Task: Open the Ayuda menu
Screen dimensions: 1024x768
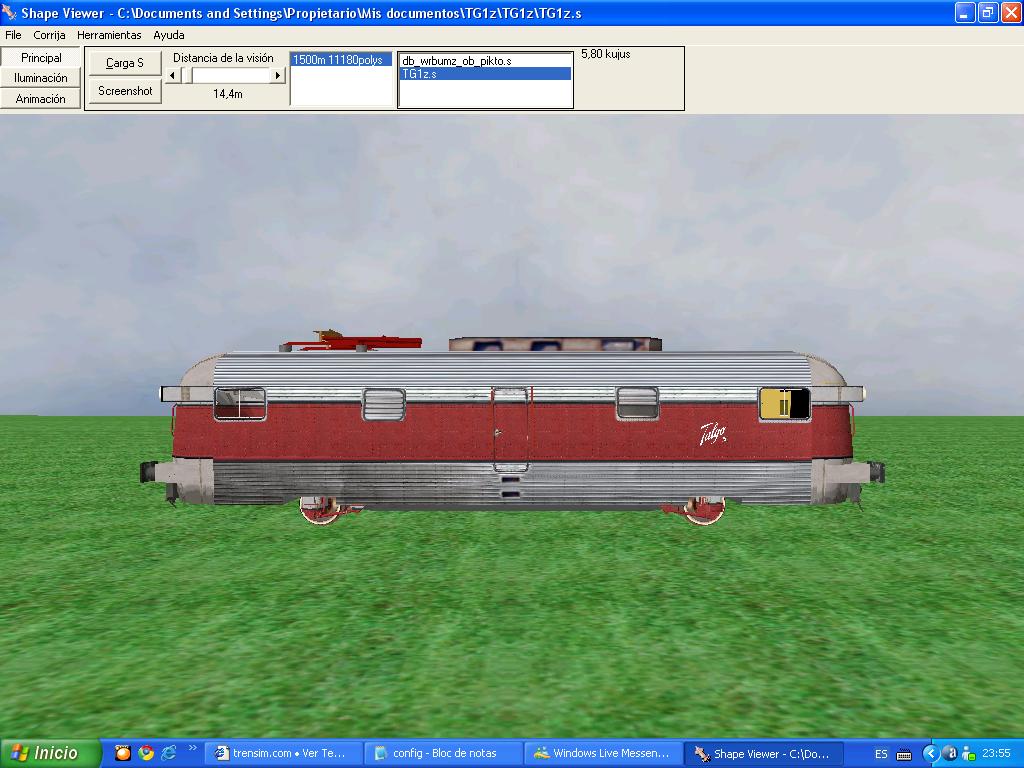Action: click(x=169, y=35)
